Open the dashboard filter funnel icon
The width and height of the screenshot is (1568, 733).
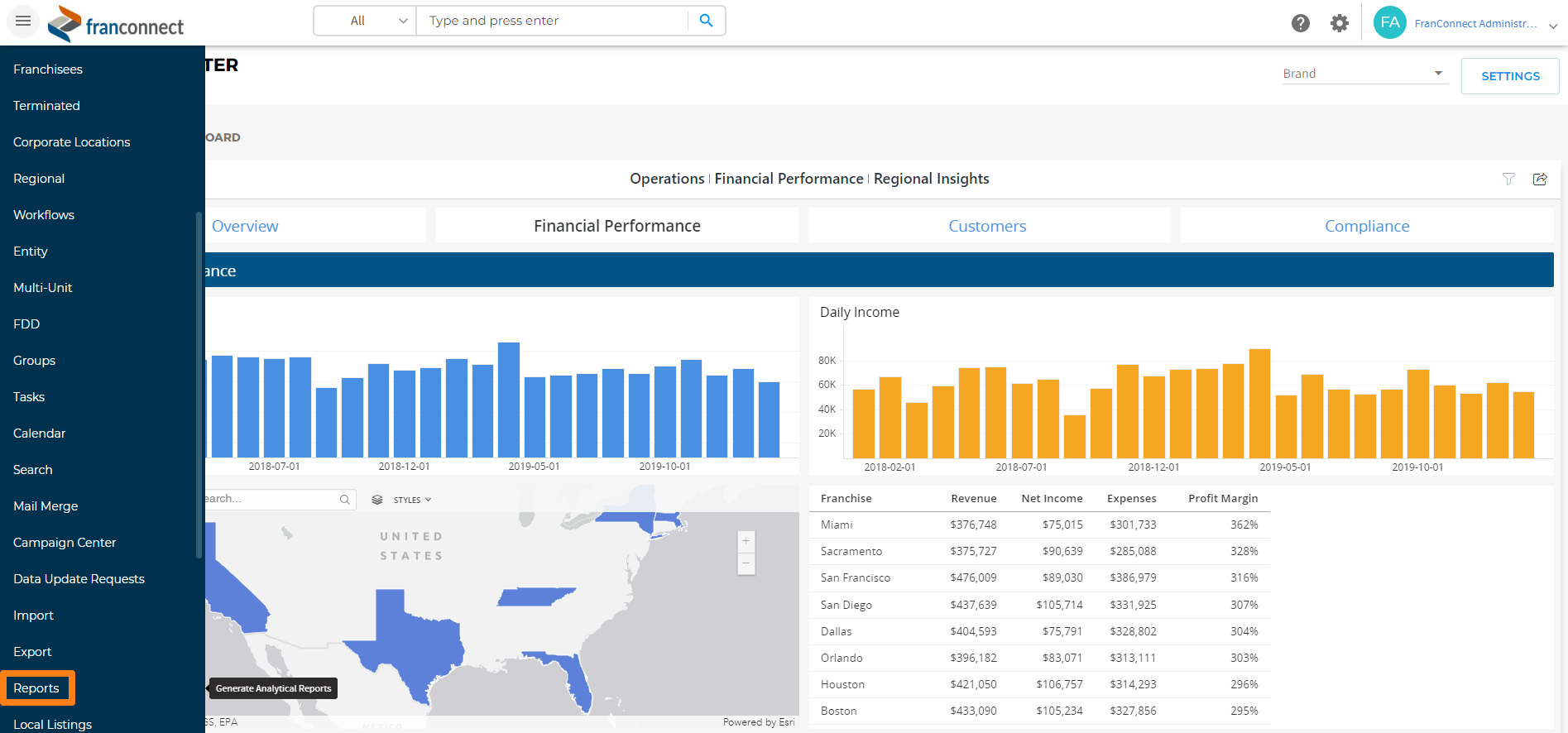[1508, 179]
